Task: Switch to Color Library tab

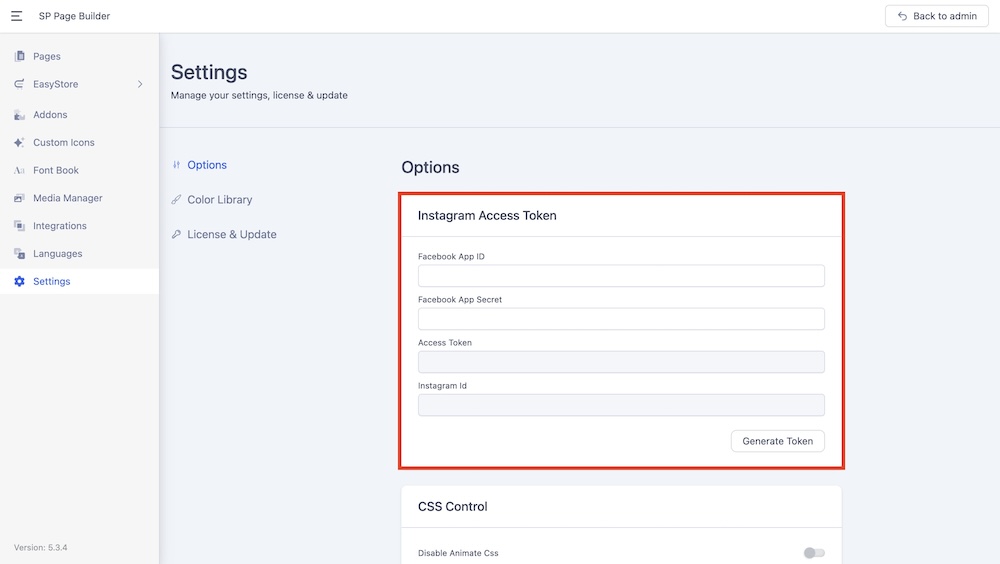Action: (219, 200)
